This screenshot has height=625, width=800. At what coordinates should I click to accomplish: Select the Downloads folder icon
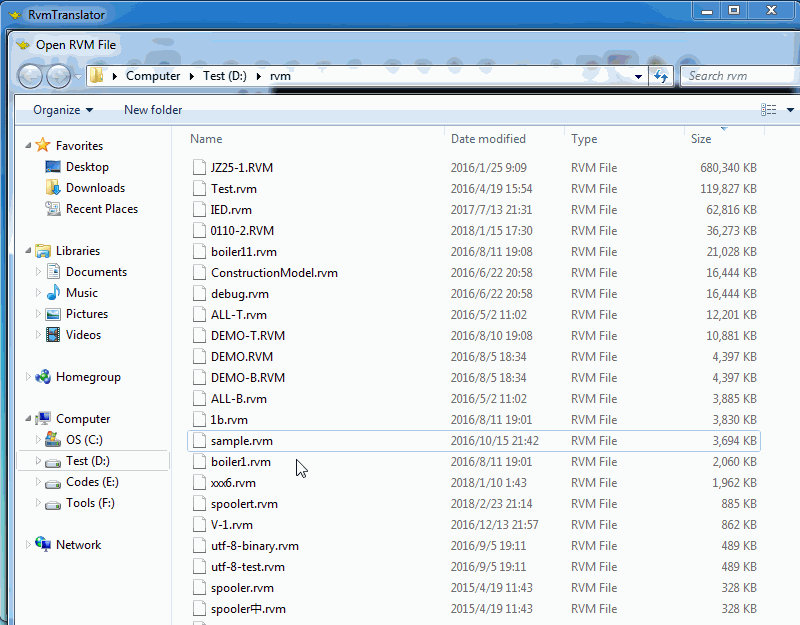[53, 188]
